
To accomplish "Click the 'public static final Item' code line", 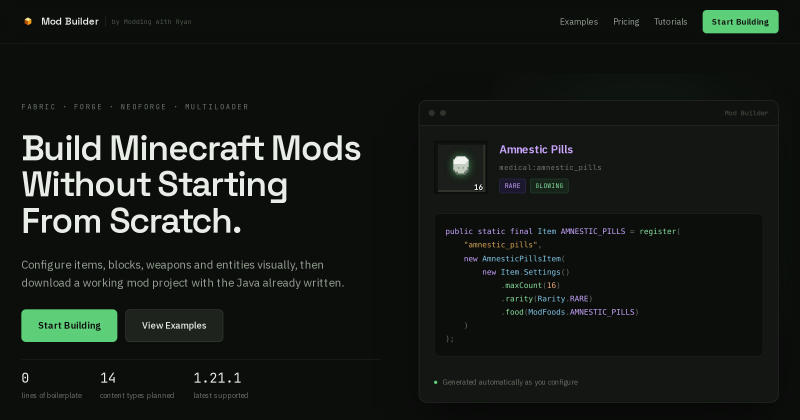I will 563,231.
